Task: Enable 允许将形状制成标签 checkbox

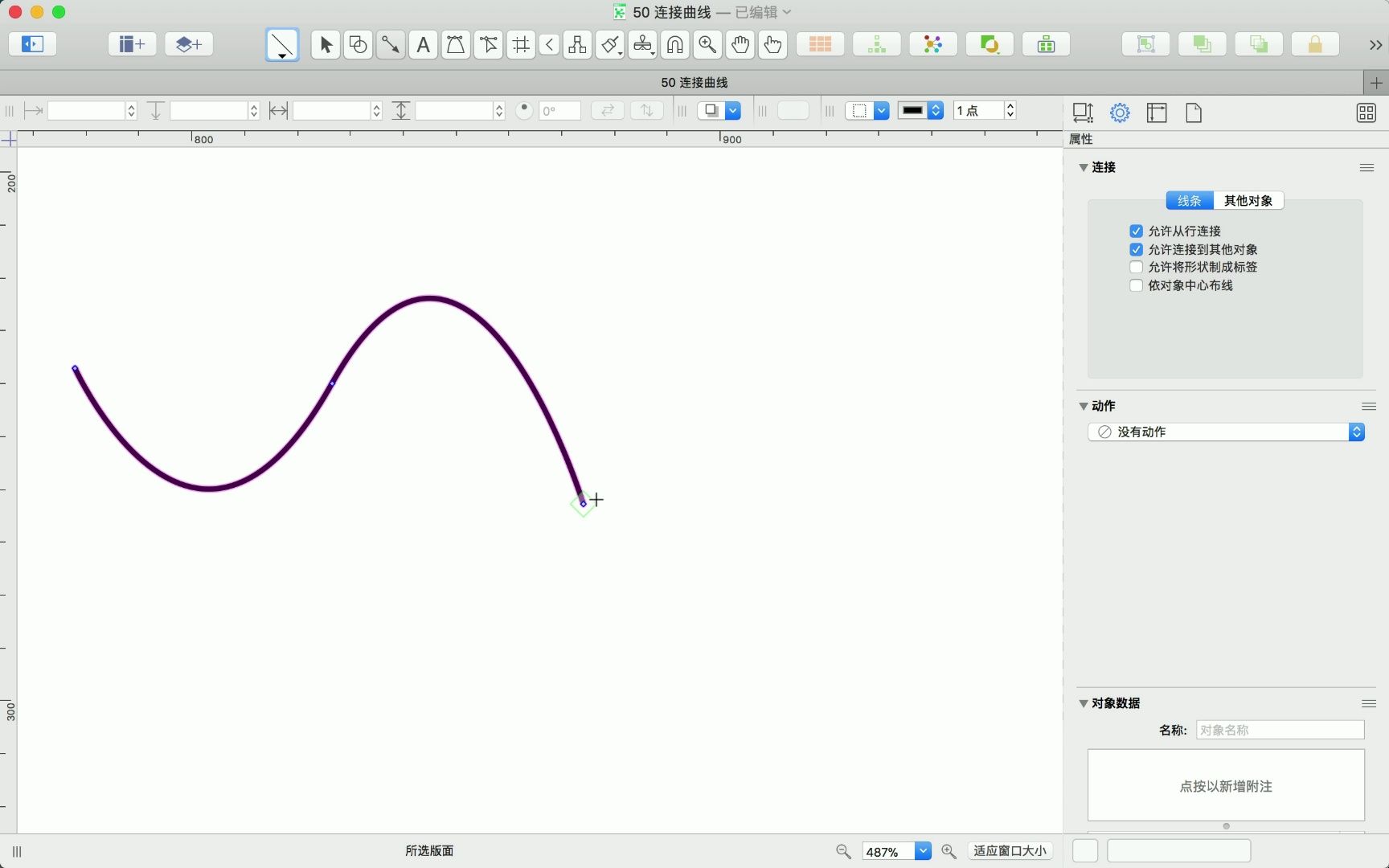Action: 1136,267
